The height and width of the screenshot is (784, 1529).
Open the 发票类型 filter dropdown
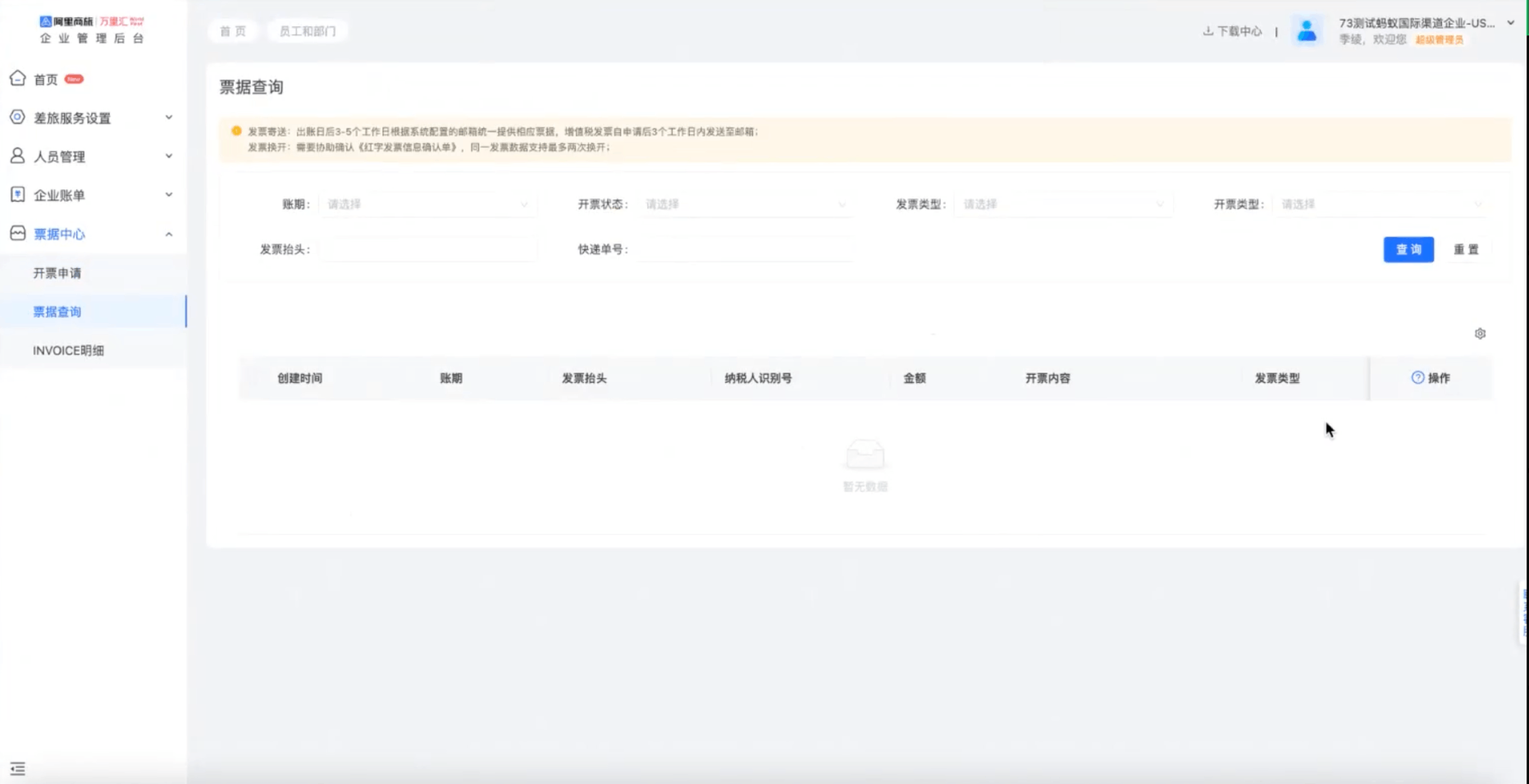1064,204
